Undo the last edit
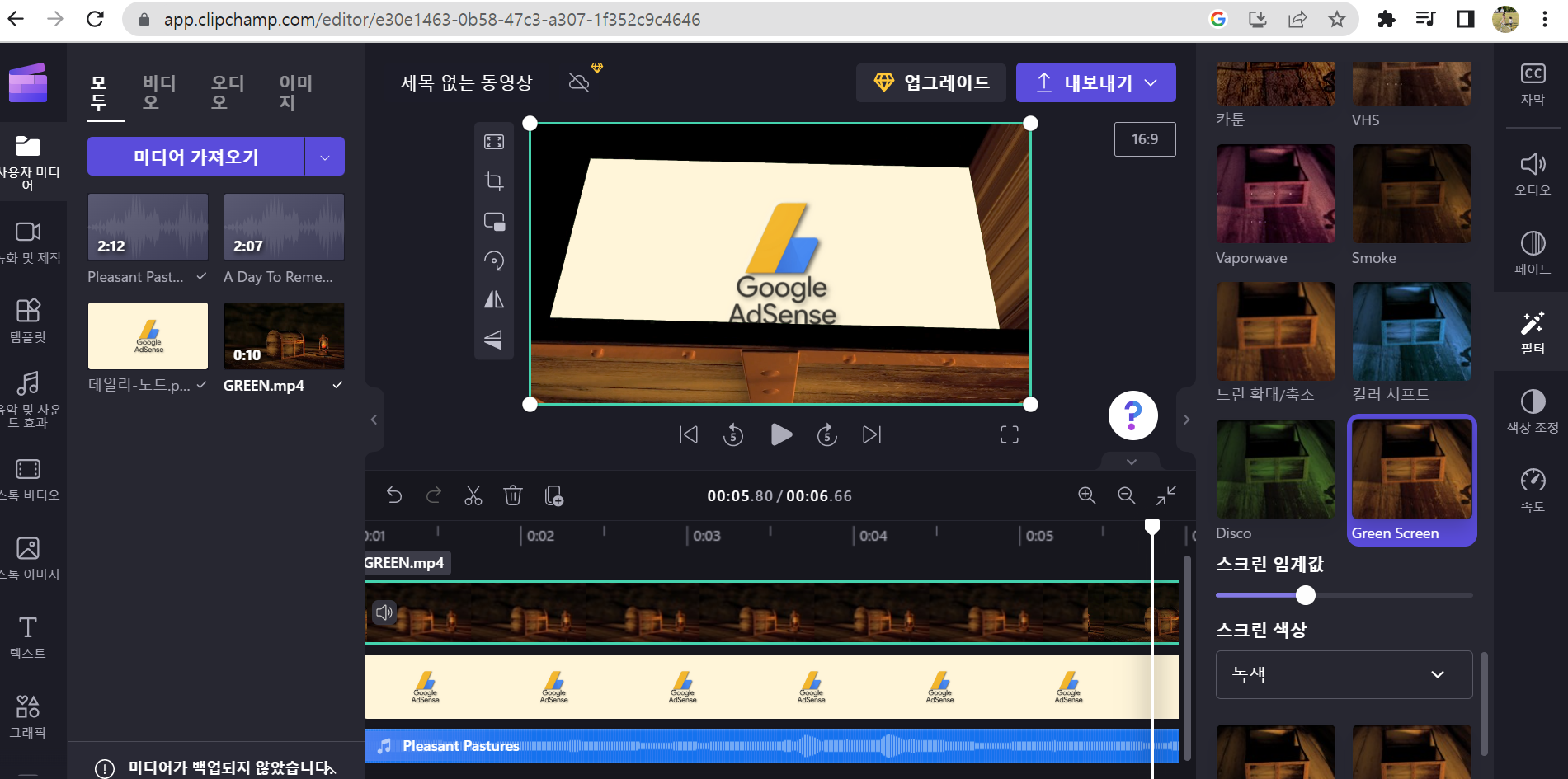 coord(394,495)
